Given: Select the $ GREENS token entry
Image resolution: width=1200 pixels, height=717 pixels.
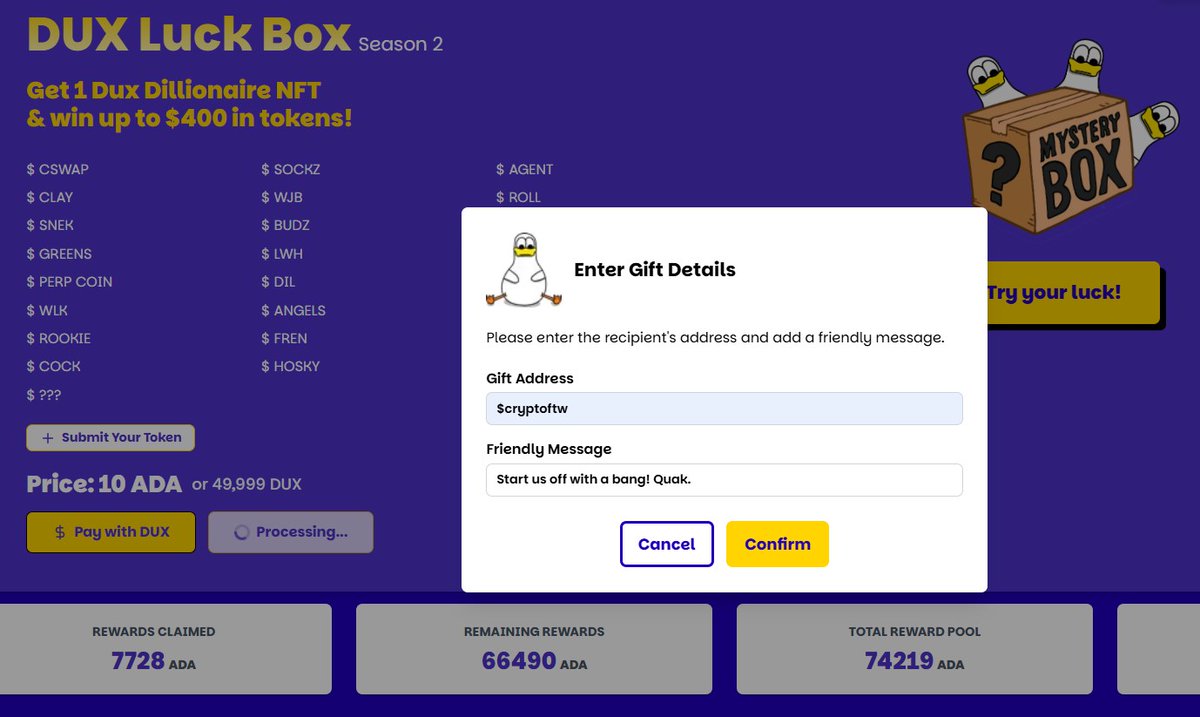Looking at the screenshot, I should (x=59, y=254).
